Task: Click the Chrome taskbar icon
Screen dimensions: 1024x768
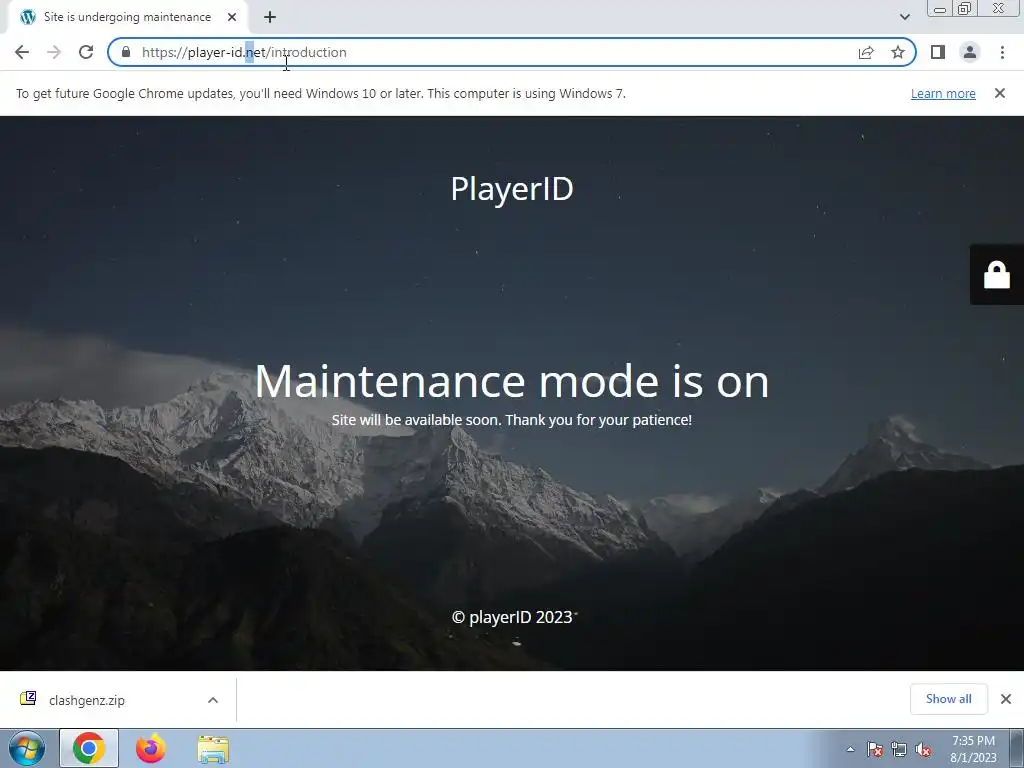Action: point(89,748)
